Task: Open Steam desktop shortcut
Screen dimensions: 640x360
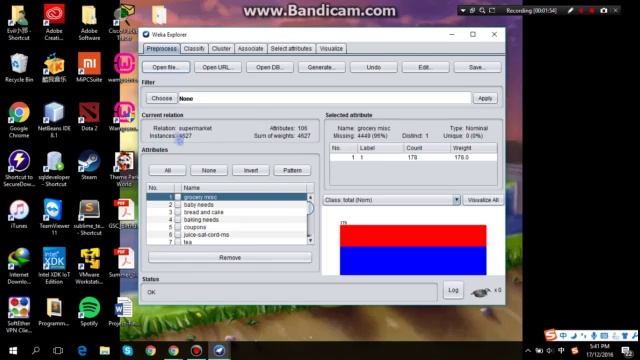Action: click(89, 161)
